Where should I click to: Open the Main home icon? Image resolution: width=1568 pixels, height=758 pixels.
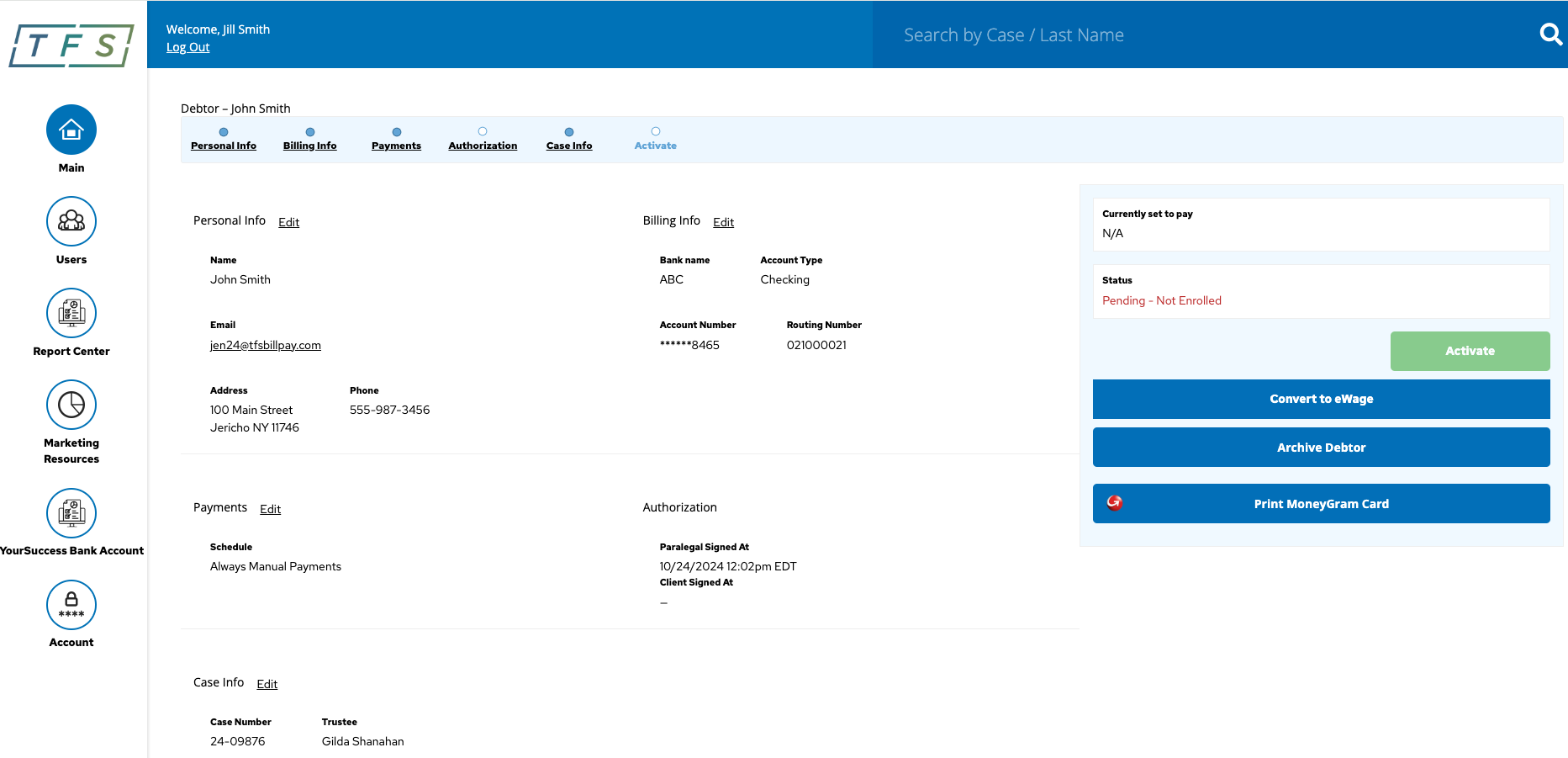[x=71, y=130]
